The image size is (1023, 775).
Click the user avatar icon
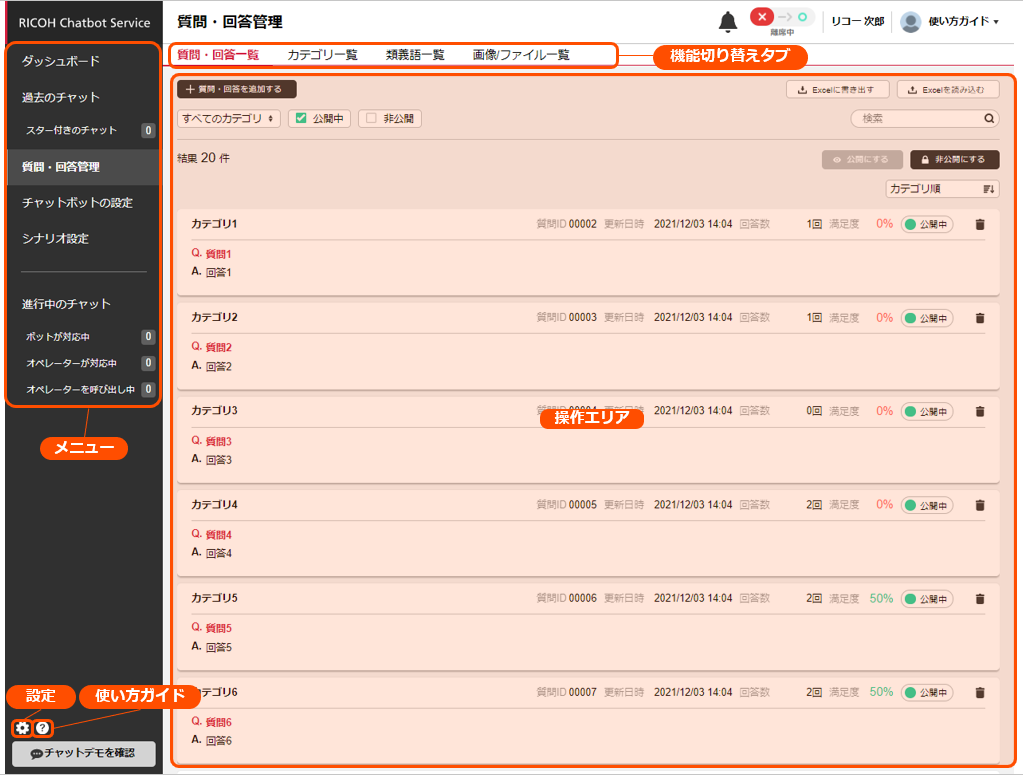click(910, 22)
